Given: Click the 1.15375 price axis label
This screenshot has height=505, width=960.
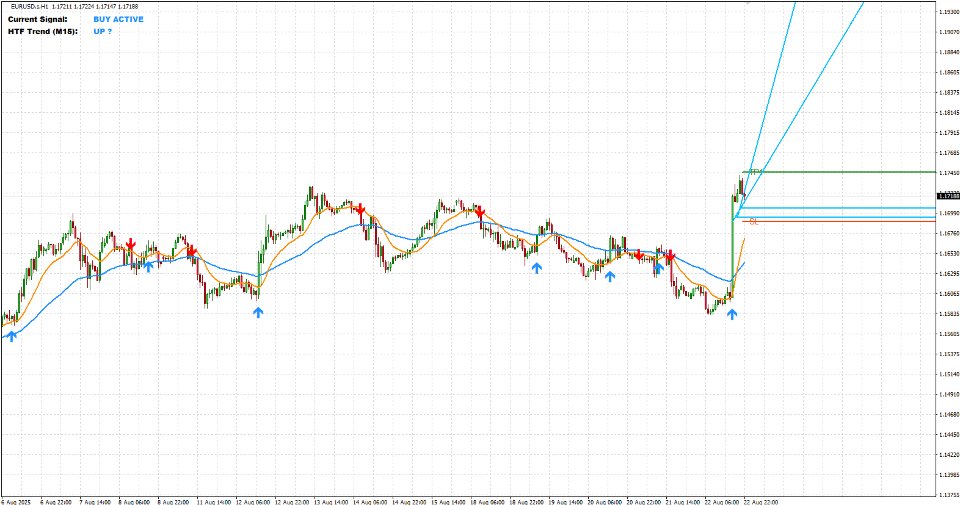Looking at the screenshot, I should (x=948, y=354).
